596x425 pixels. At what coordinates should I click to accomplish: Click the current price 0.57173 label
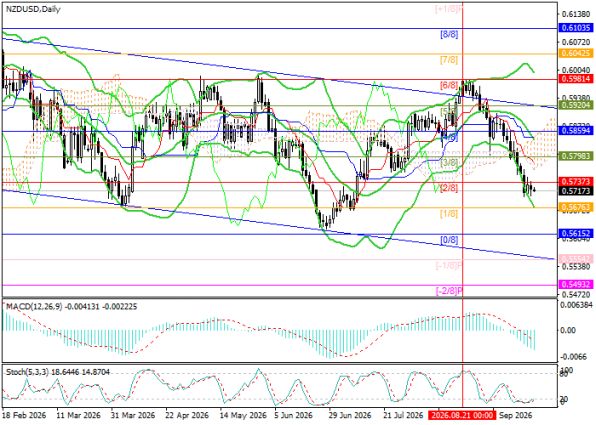point(575,190)
